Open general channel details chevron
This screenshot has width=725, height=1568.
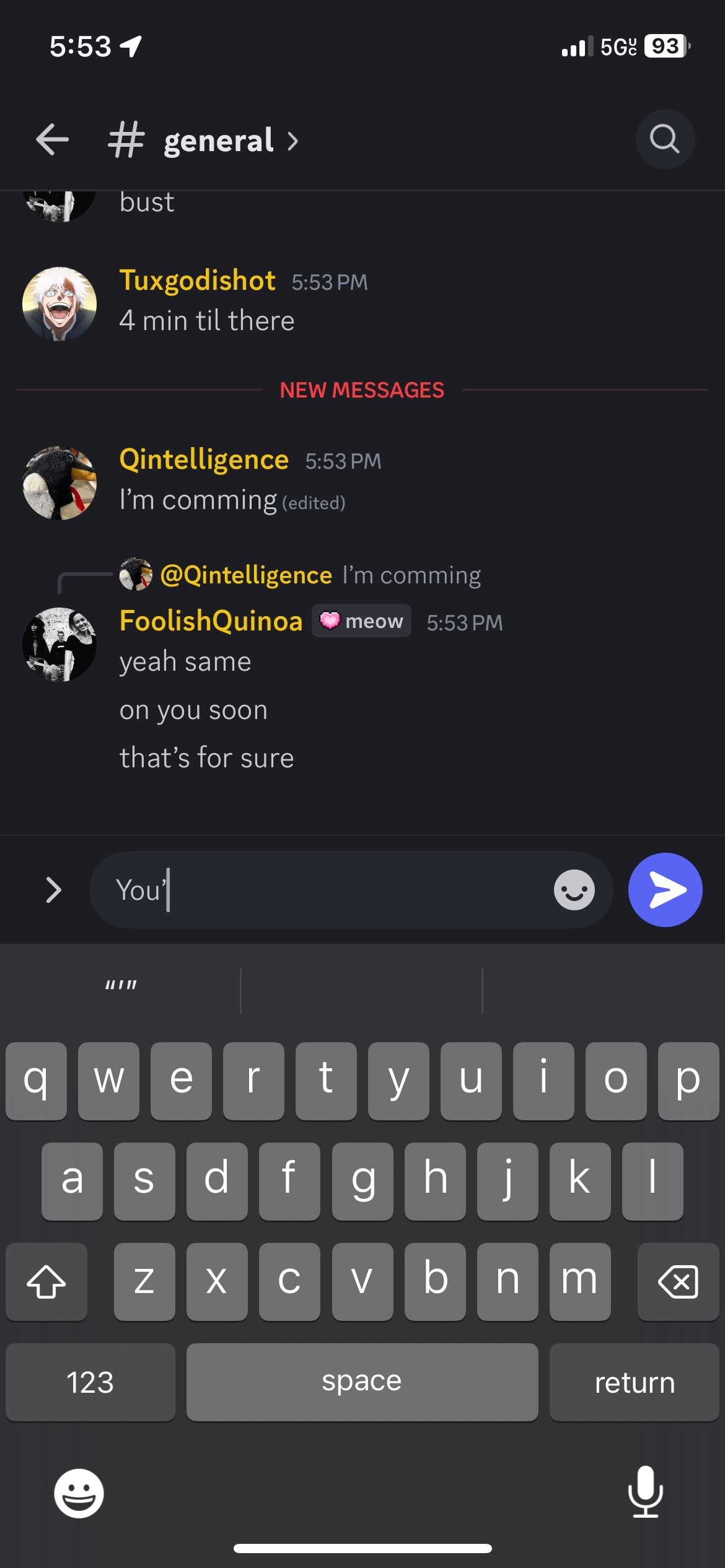tap(293, 141)
